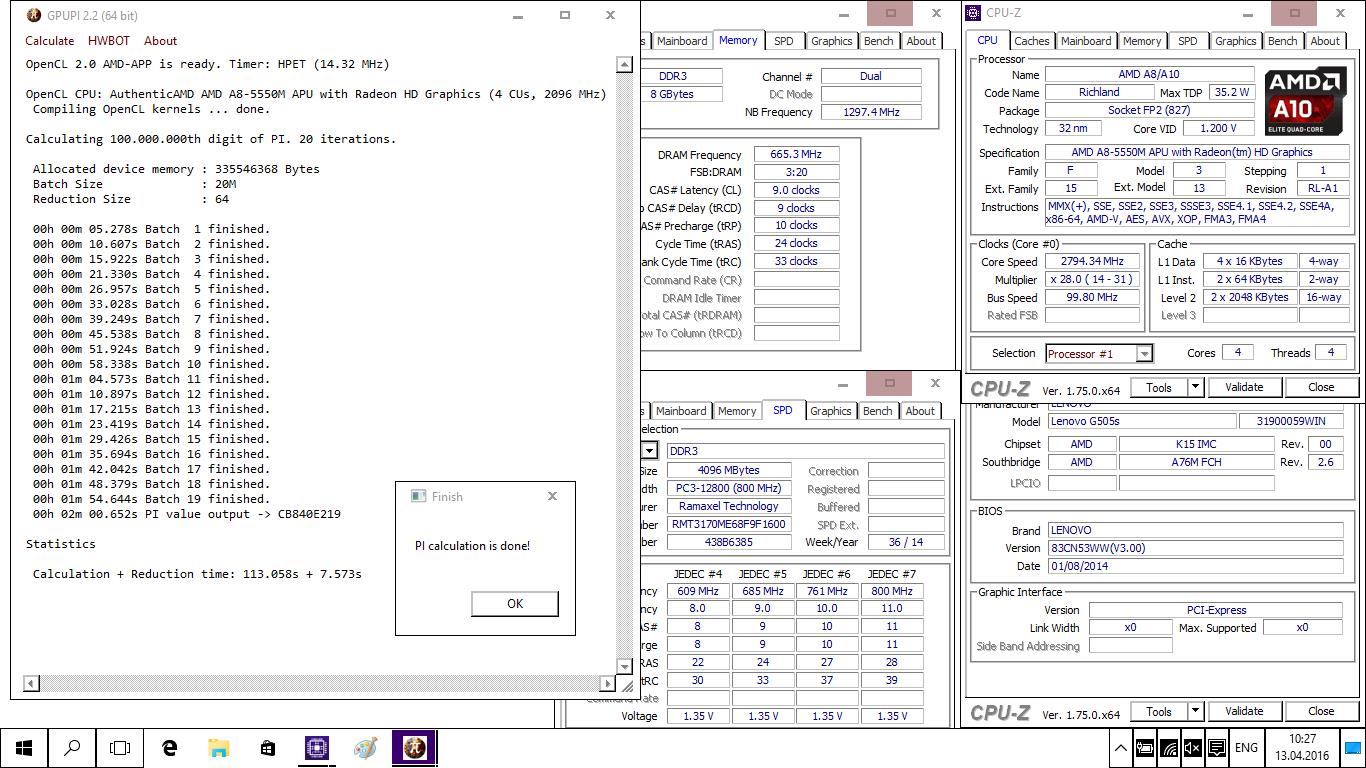Click Tools button in the mainboard CPU-Z window
1366x768 pixels.
[1159, 711]
